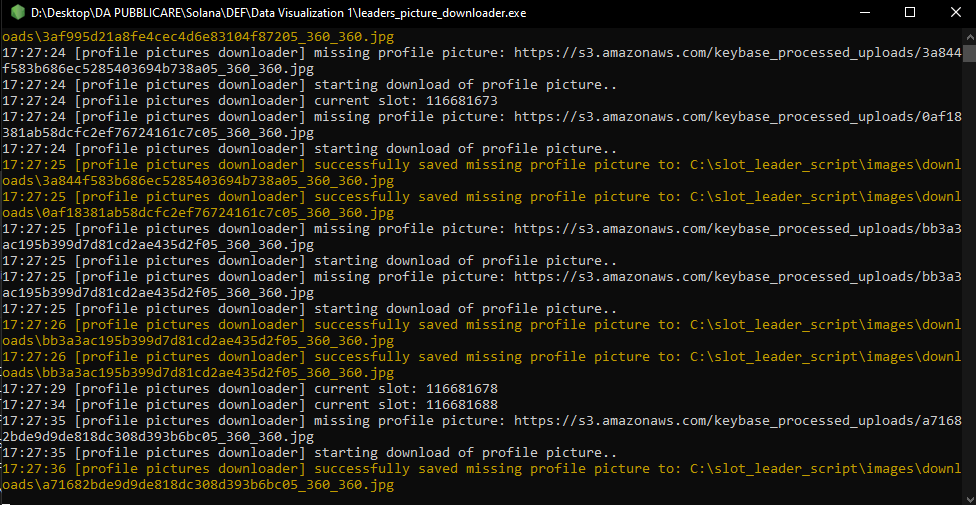
Task: Click the yellow oads\0af18381ab58dcfc2ef76724161c7c05 filename line
Action: [x=198, y=213]
